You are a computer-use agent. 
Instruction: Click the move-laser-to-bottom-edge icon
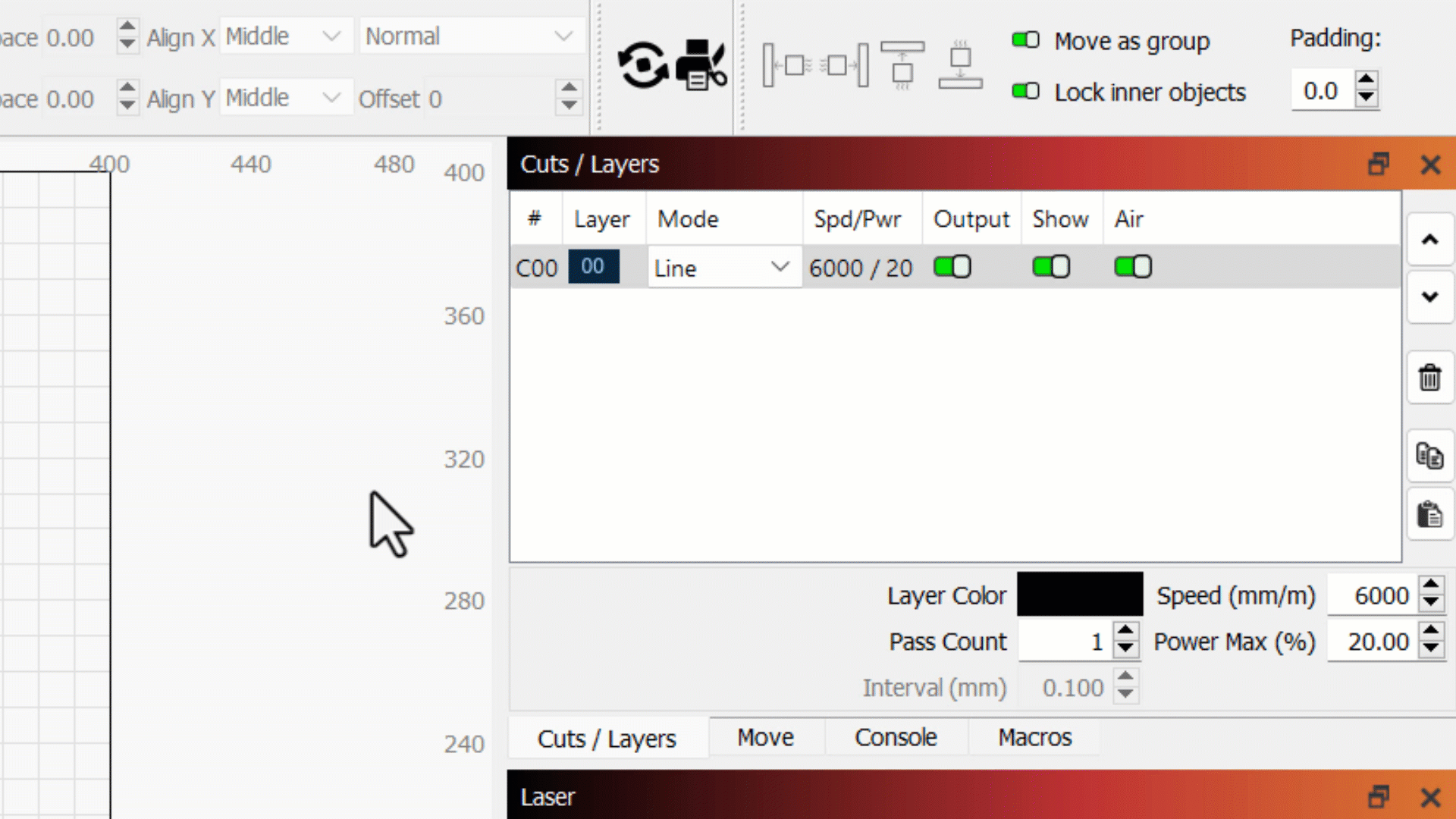pyautogui.click(x=960, y=65)
